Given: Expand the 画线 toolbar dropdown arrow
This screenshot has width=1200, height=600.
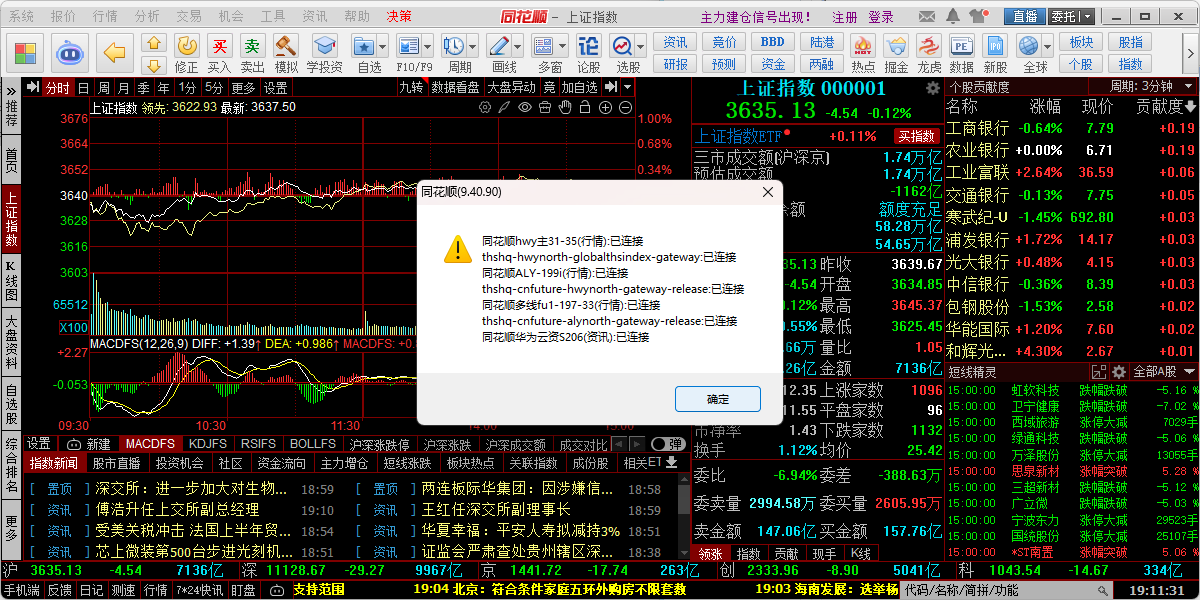Looking at the screenshot, I should [x=517, y=46].
